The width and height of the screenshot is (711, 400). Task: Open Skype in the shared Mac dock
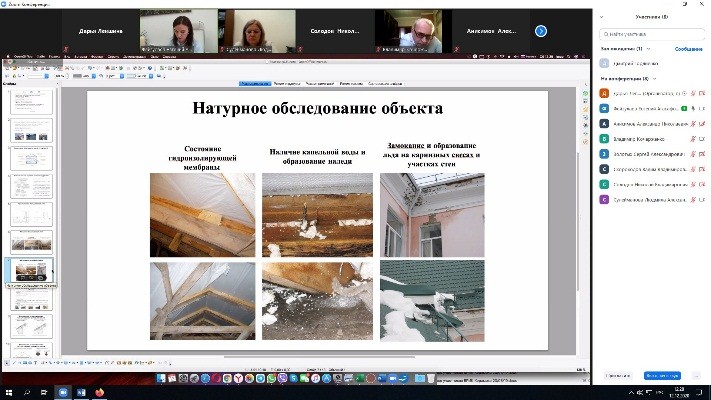coord(293,378)
